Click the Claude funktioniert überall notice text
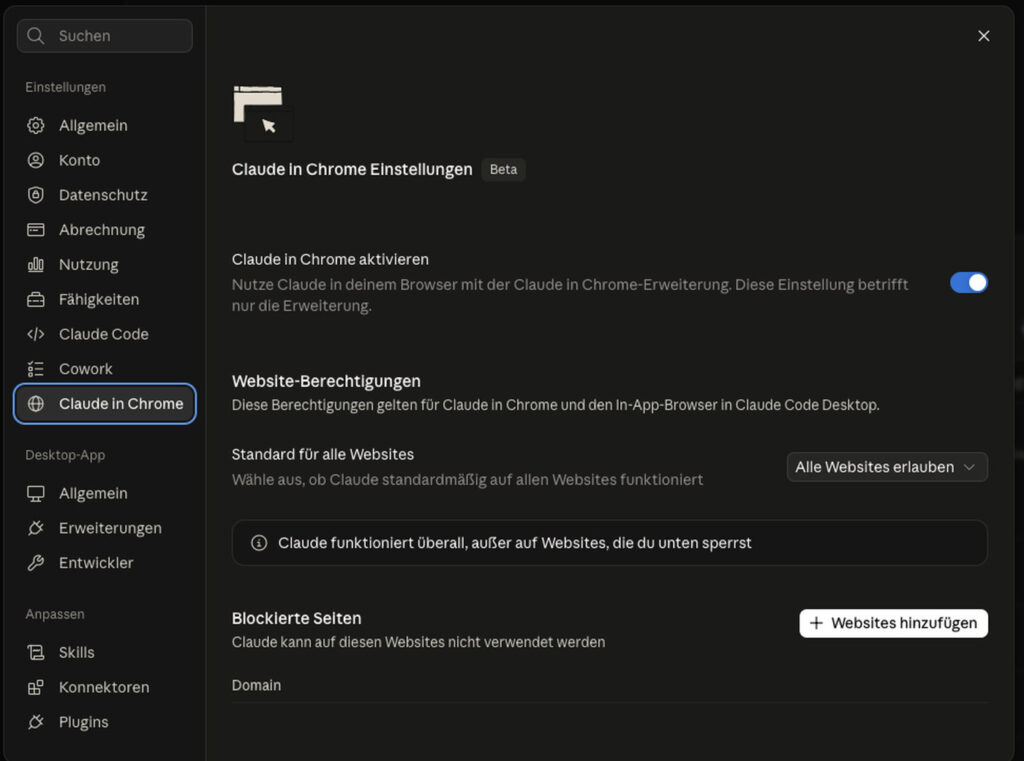The image size is (1024, 761). [x=515, y=543]
